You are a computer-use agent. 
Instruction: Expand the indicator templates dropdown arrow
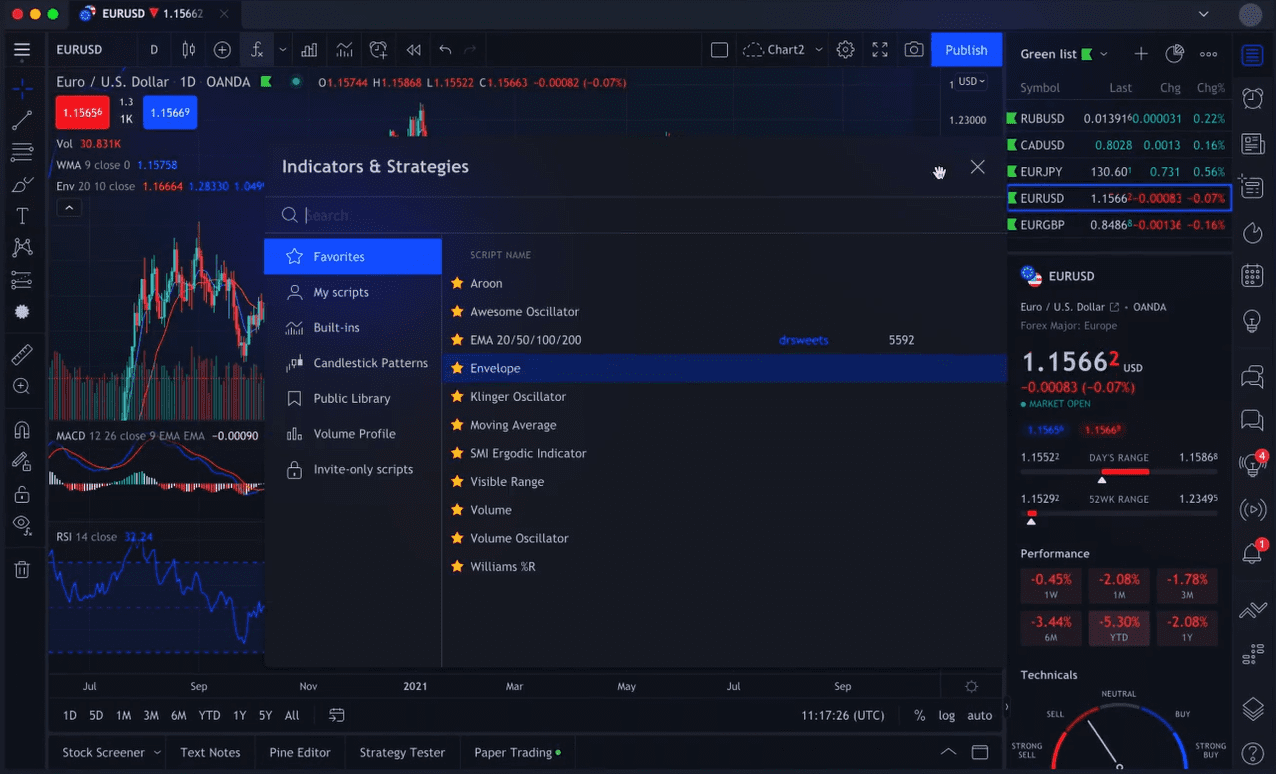(x=283, y=50)
